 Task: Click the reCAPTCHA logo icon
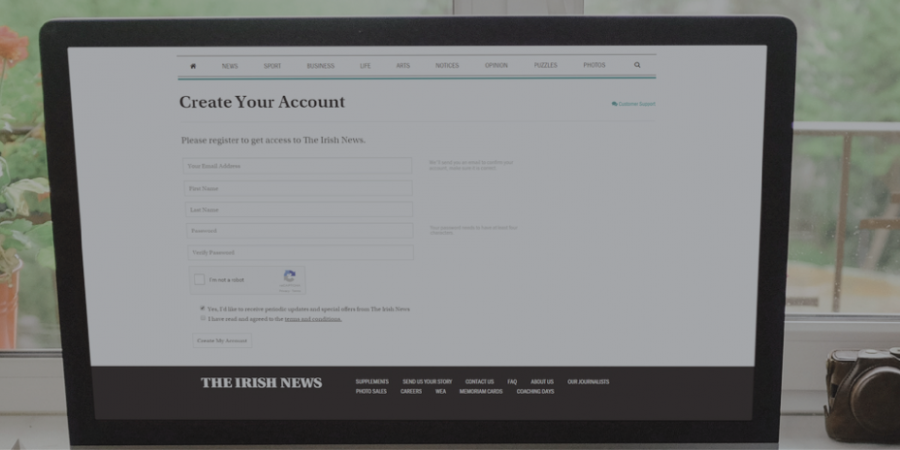[290, 276]
